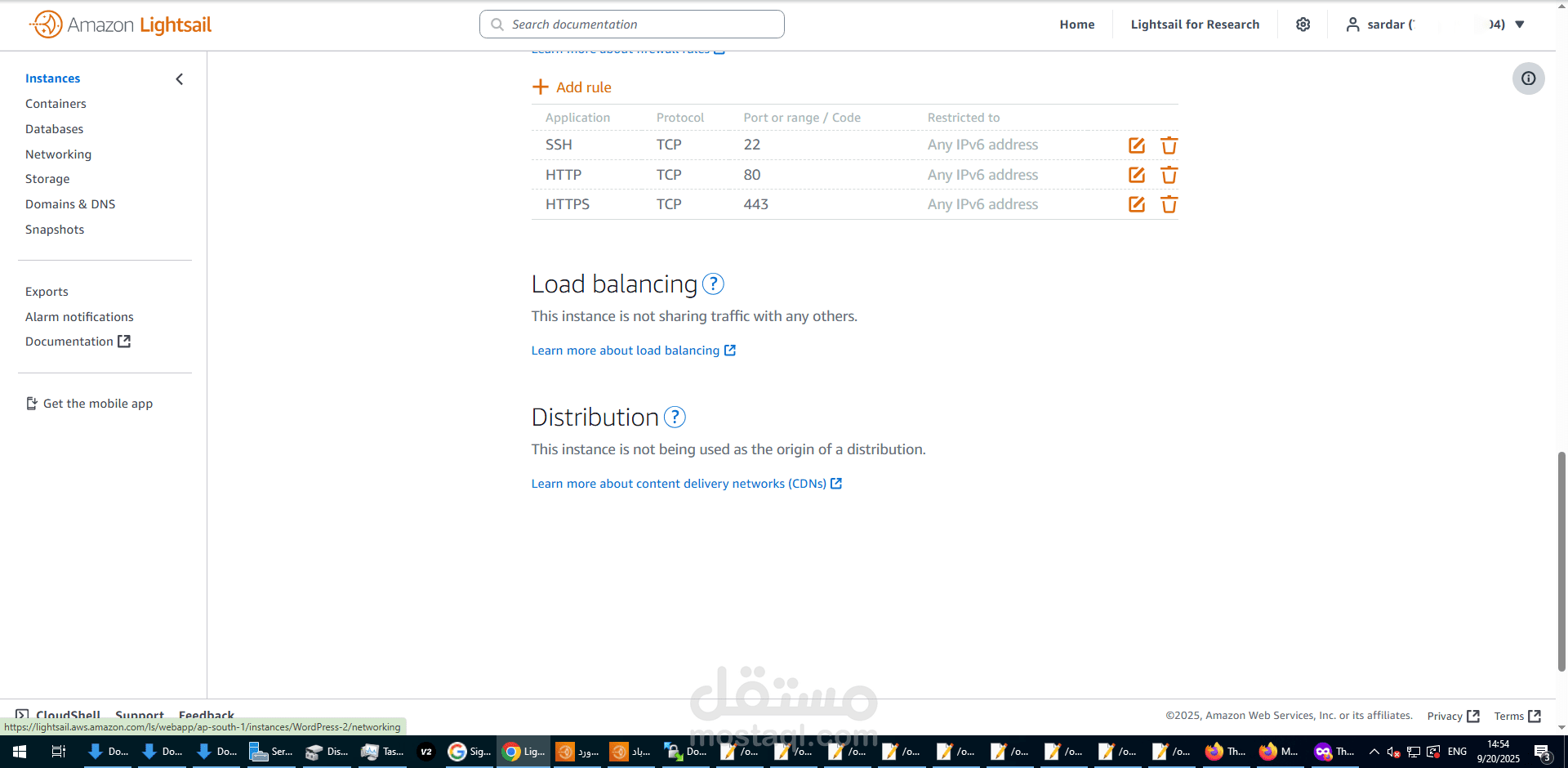Click the Search documentation field
Image resolution: width=1568 pixels, height=768 pixels.
coord(632,25)
